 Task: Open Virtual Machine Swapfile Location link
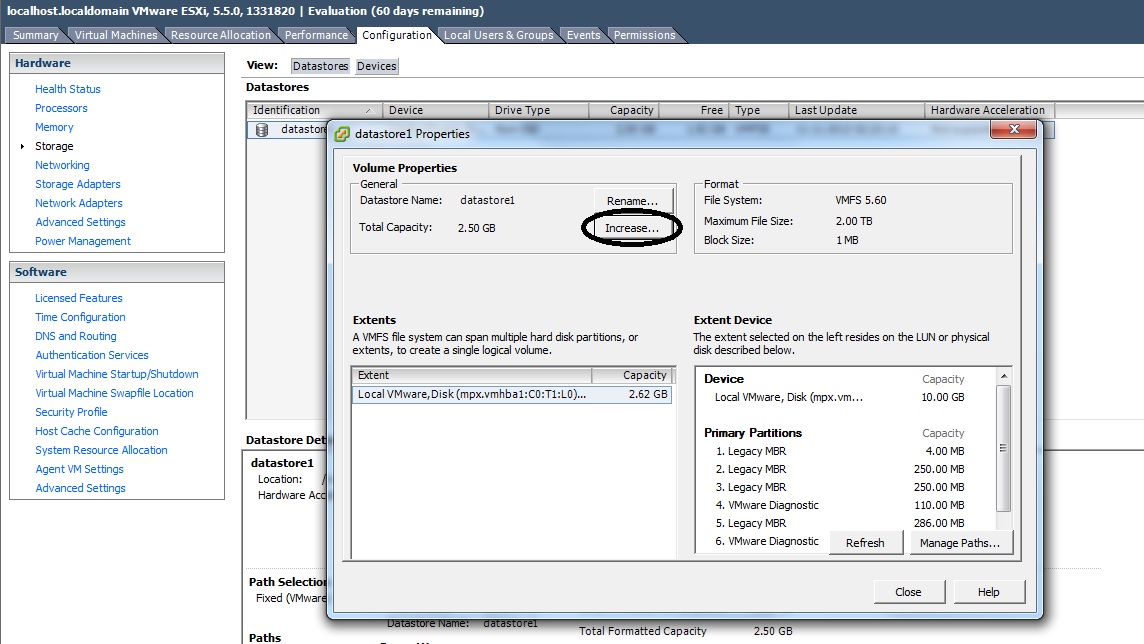115,392
